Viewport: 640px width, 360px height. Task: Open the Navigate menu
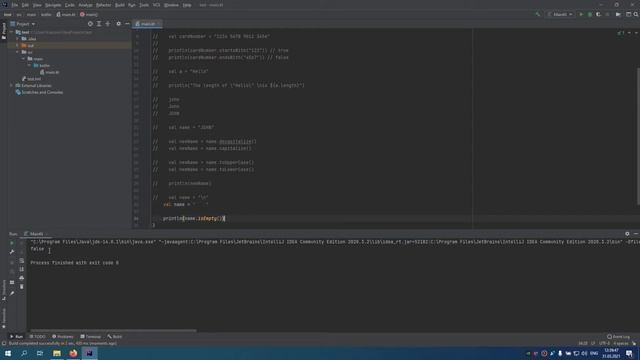click(53, 5)
